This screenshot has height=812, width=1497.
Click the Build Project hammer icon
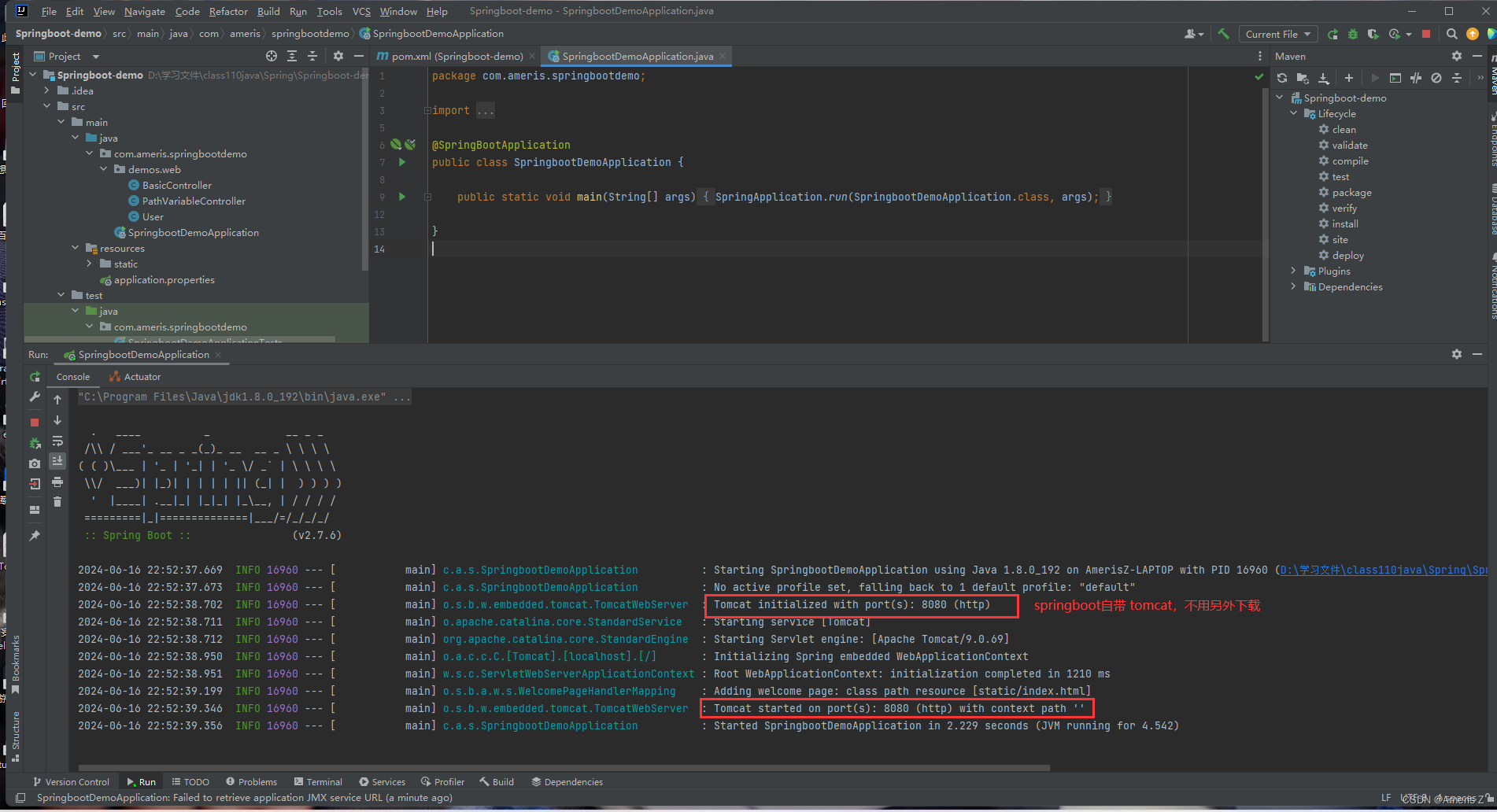pyautogui.click(x=1223, y=34)
